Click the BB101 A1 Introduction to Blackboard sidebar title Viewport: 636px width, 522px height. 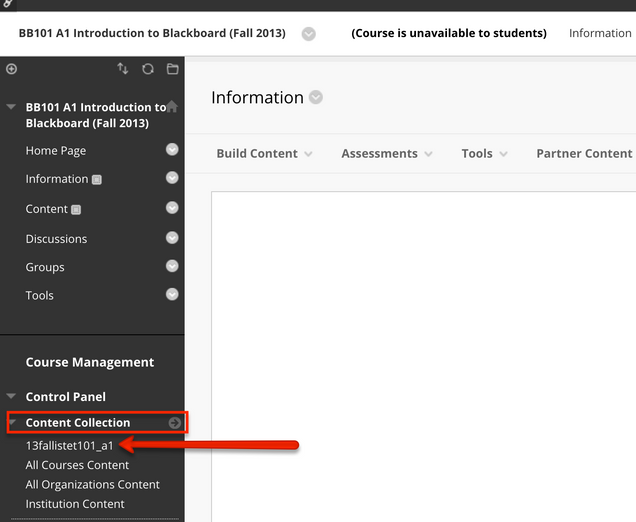[96, 115]
